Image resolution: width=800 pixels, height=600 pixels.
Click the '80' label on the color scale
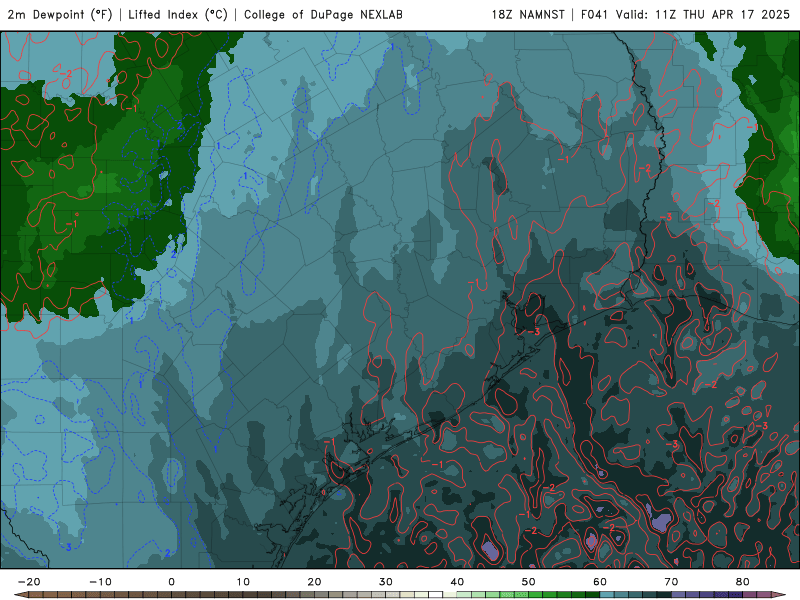[743, 582]
